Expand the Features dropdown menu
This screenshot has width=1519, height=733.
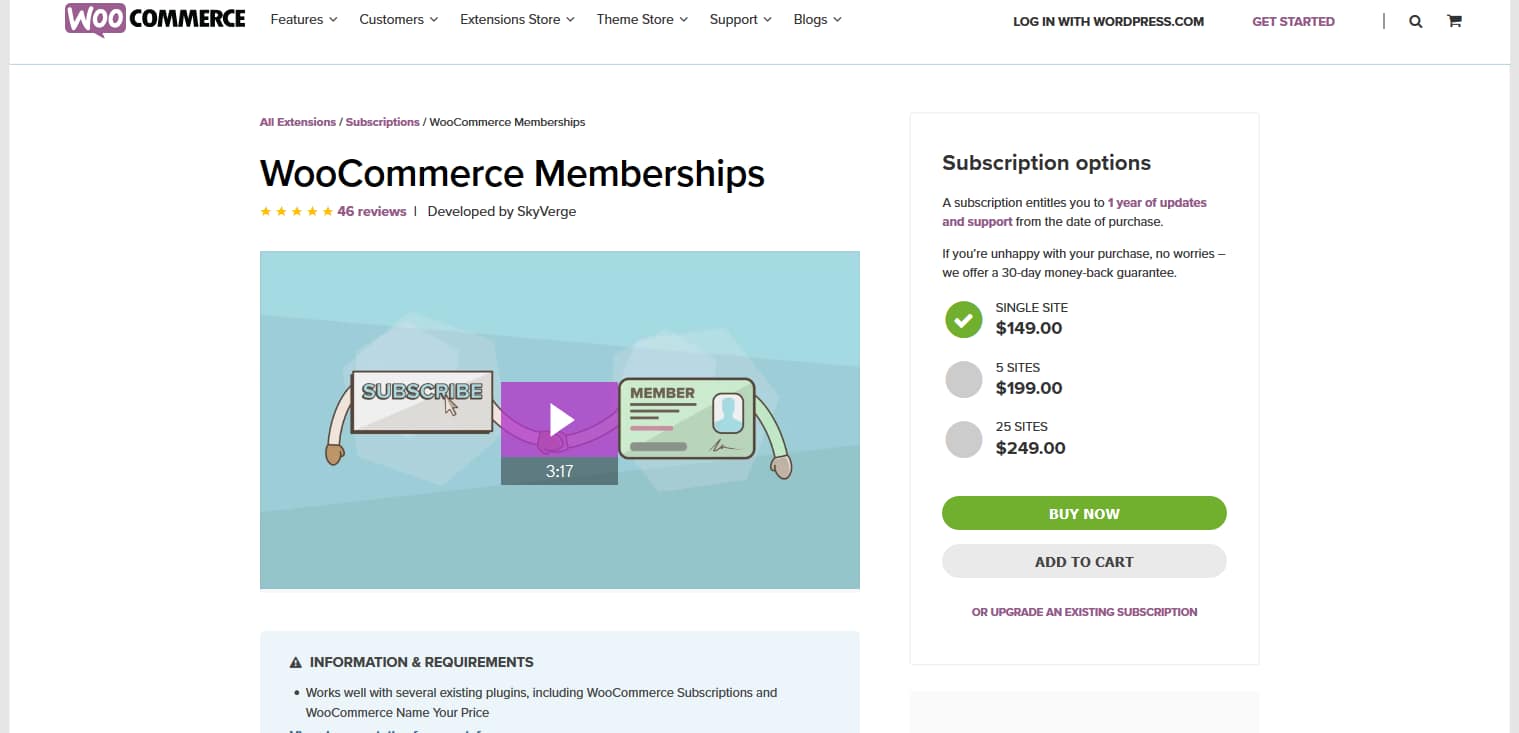click(x=304, y=19)
